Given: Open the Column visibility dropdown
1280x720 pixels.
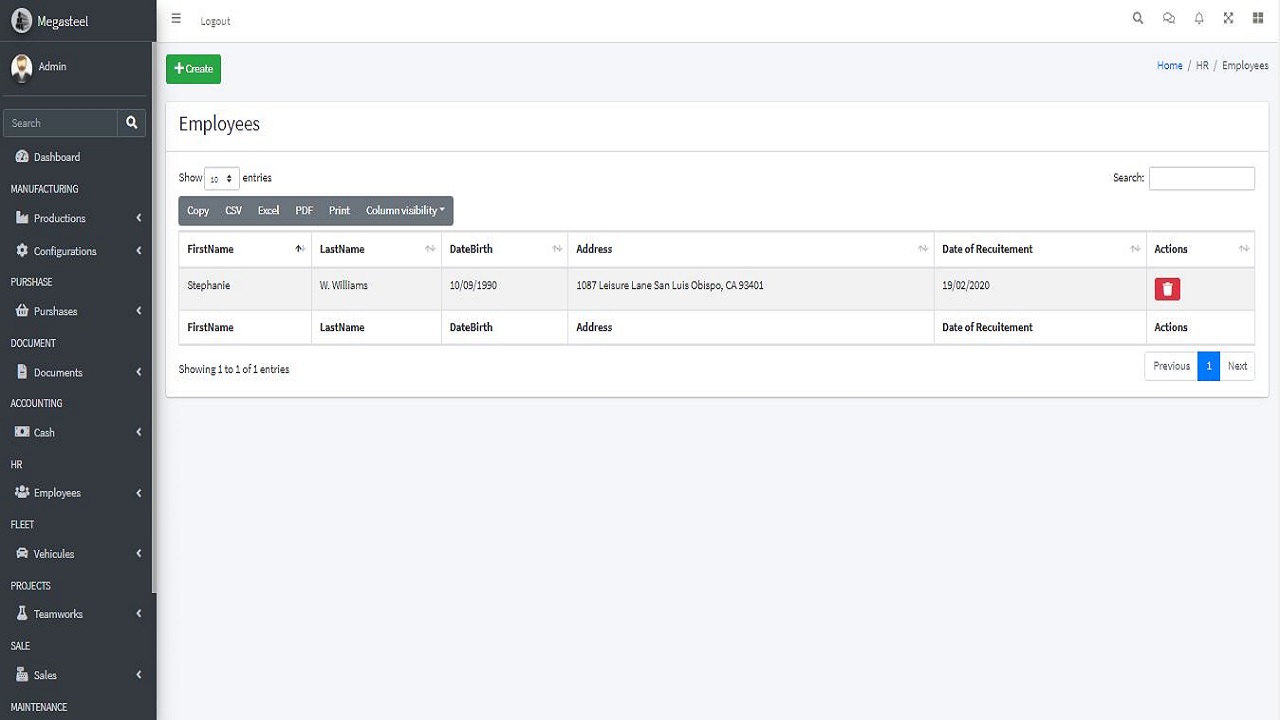Looking at the screenshot, I should click(x=405, y=211).
